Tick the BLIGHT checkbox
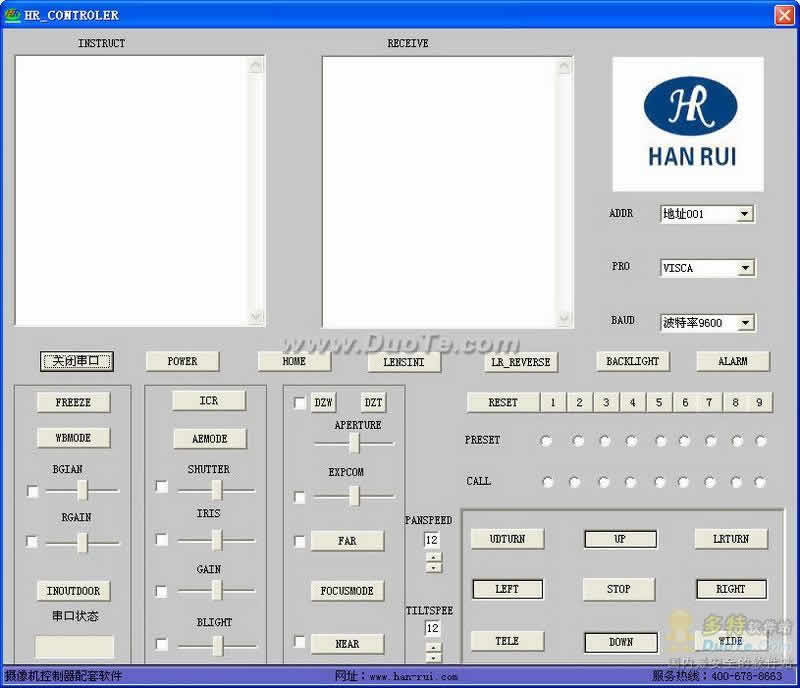 (161, 644)
